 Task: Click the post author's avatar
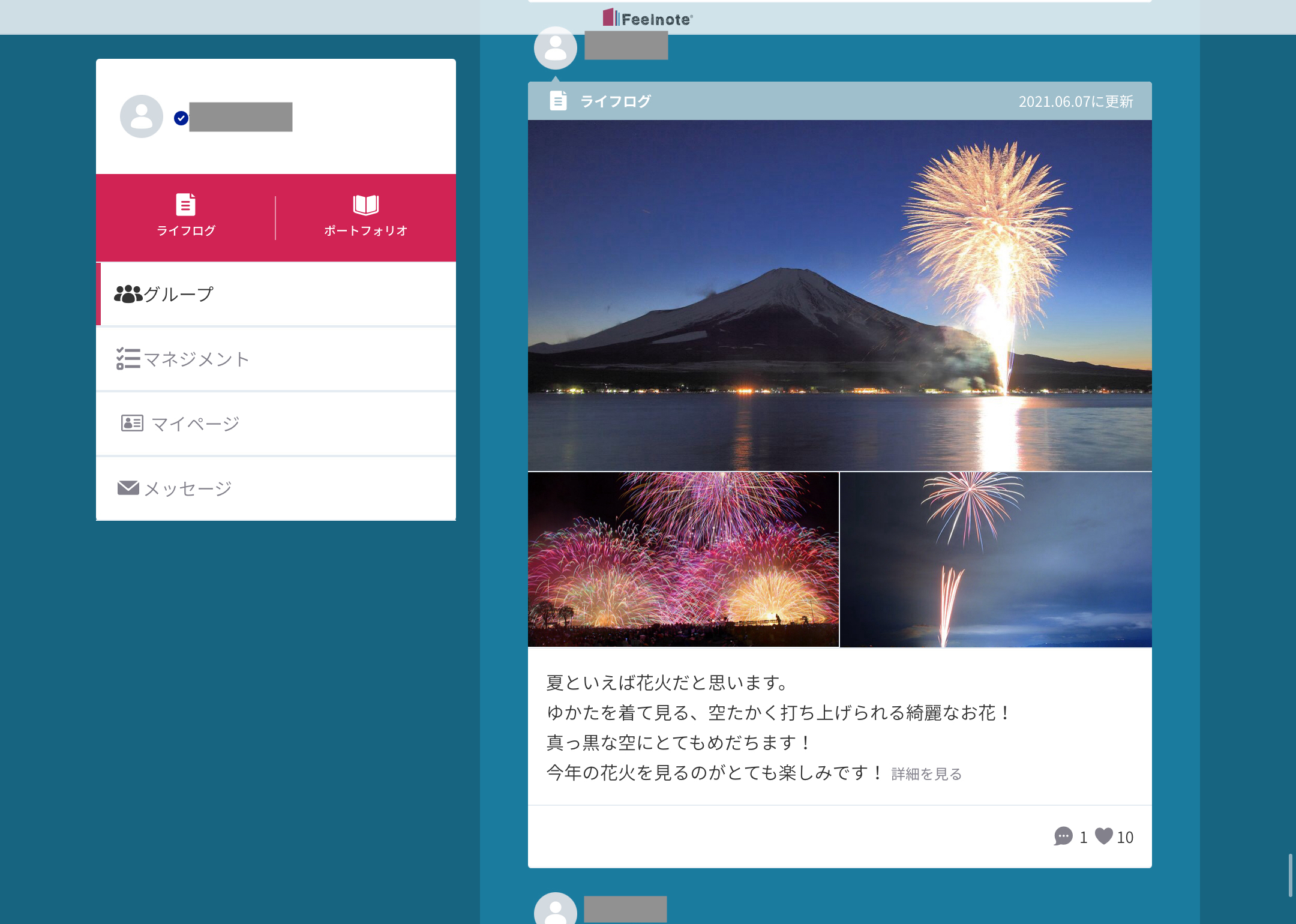click(x=556, y=48)
